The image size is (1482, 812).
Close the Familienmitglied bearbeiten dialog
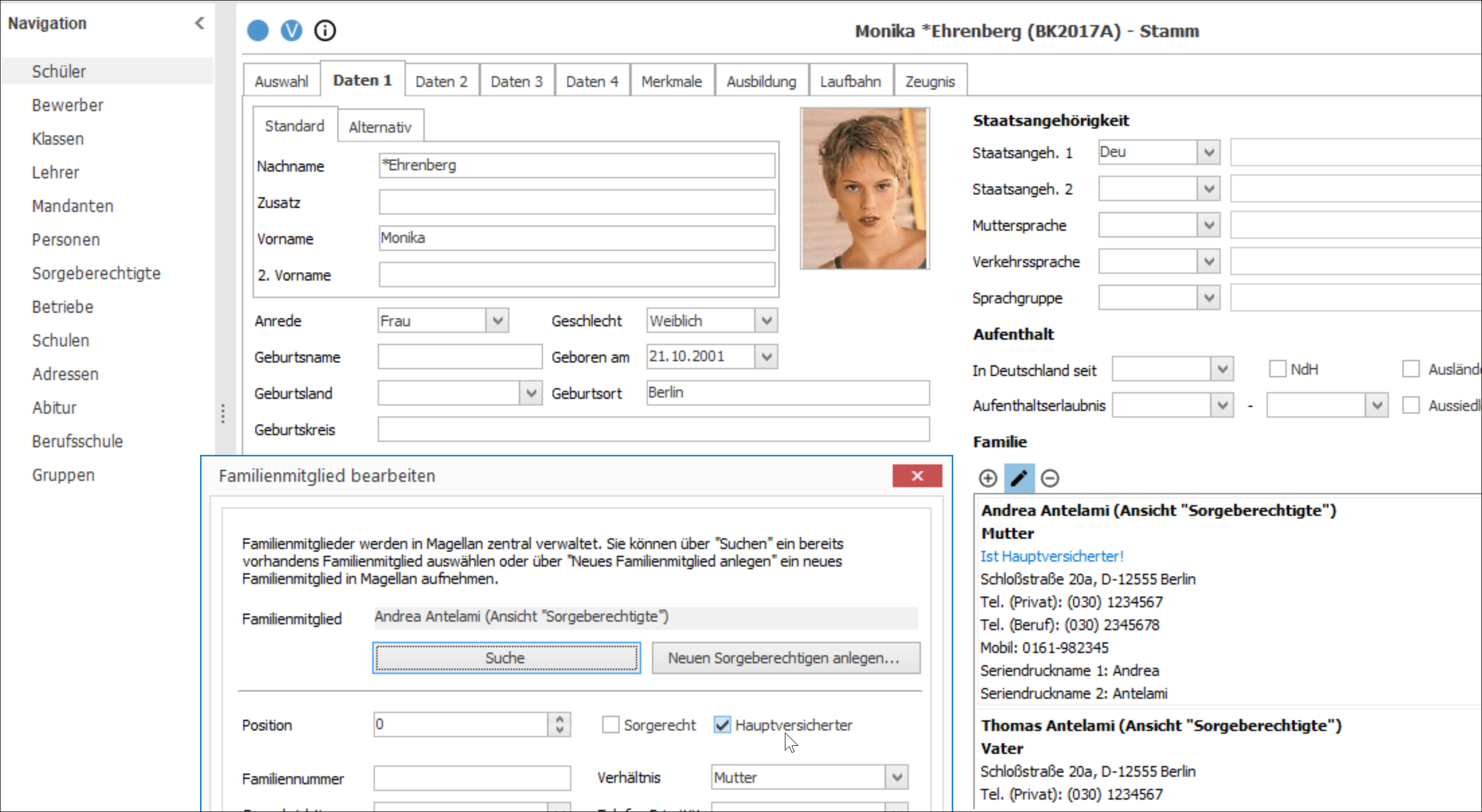917,475
